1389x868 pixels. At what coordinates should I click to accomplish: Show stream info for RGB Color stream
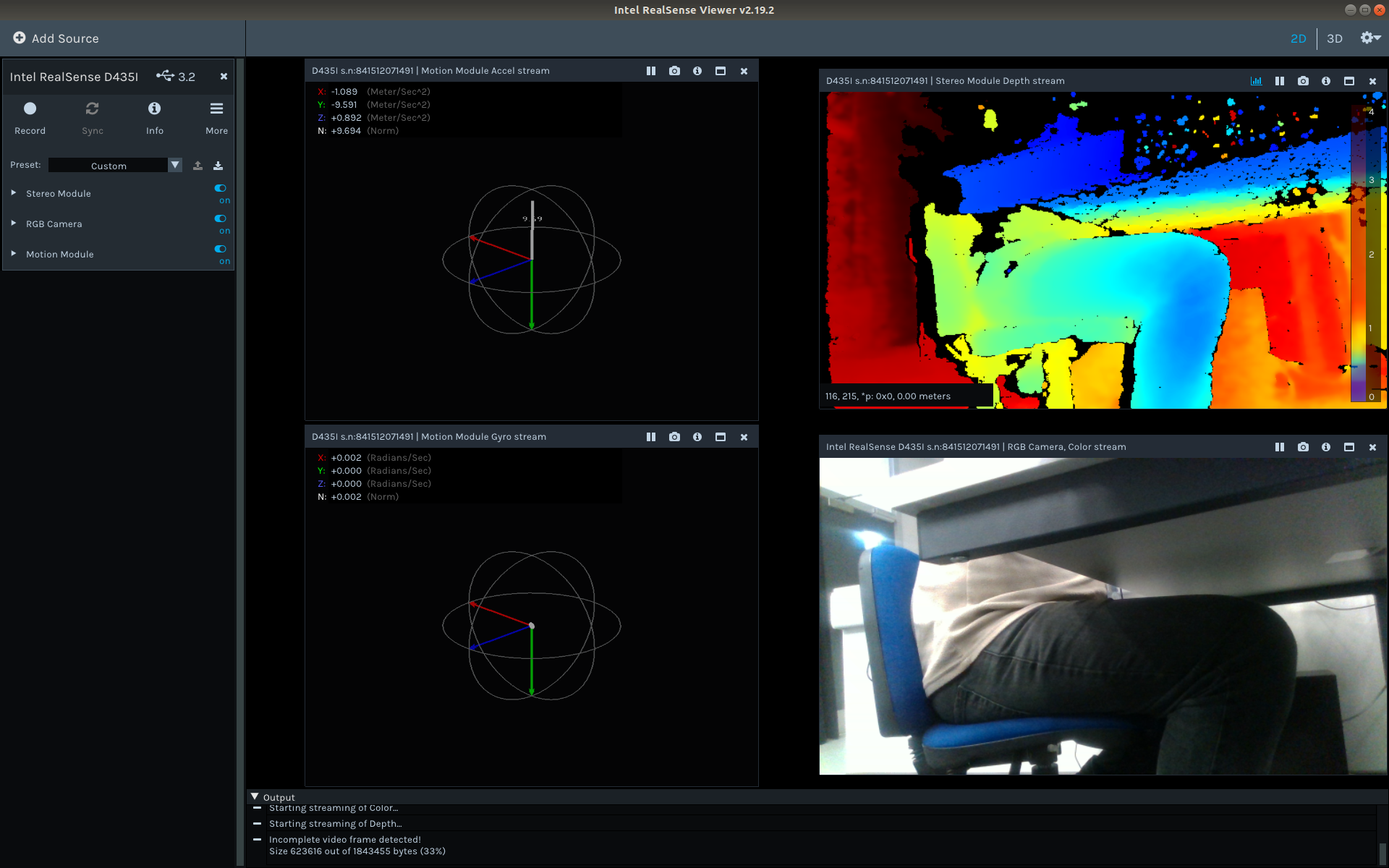tap(1326, 446)
